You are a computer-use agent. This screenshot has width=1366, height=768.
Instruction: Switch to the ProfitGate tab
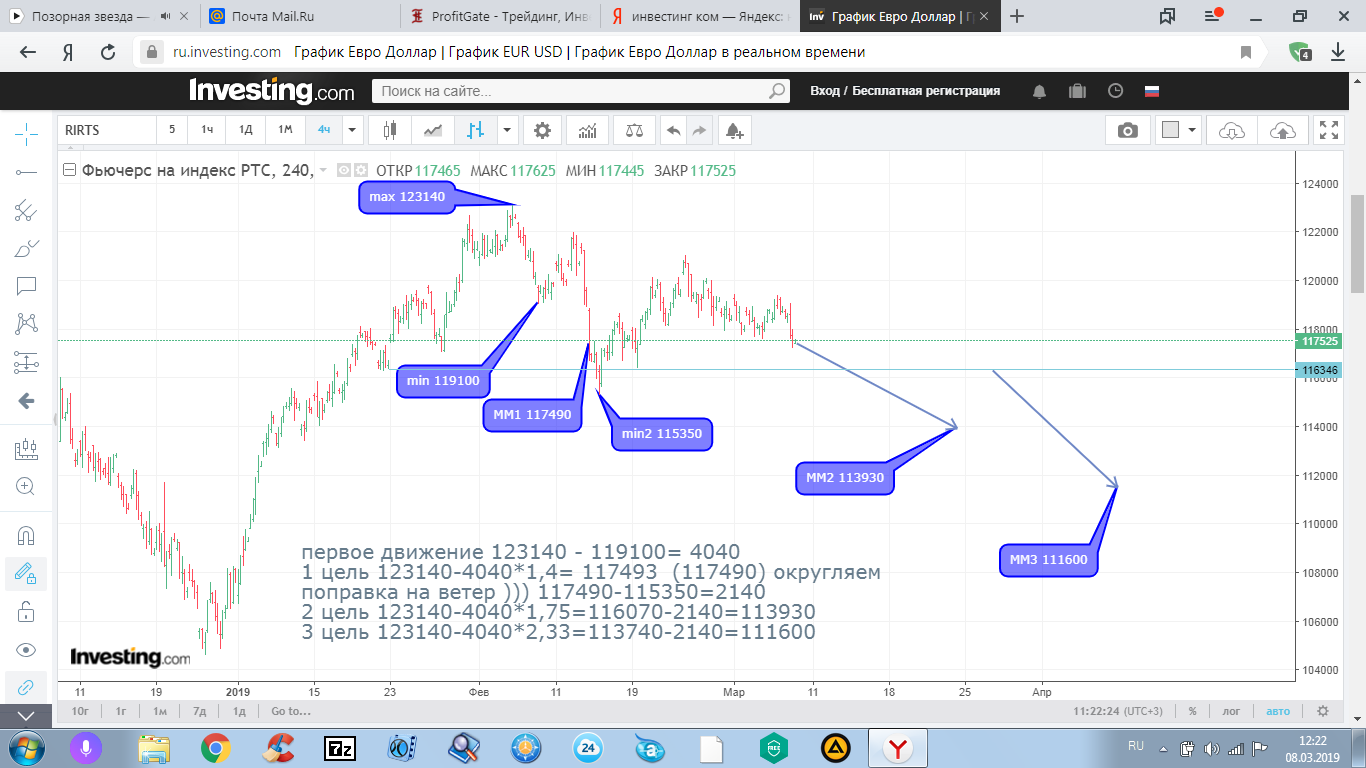[501, 16]
